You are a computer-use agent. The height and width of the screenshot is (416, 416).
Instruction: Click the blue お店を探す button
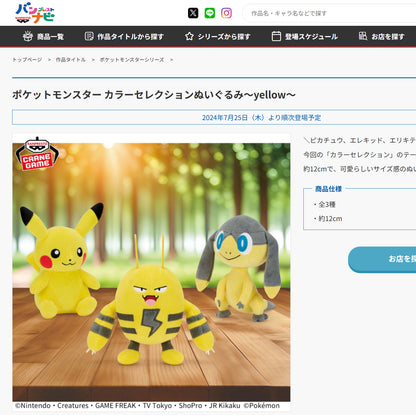382,260
